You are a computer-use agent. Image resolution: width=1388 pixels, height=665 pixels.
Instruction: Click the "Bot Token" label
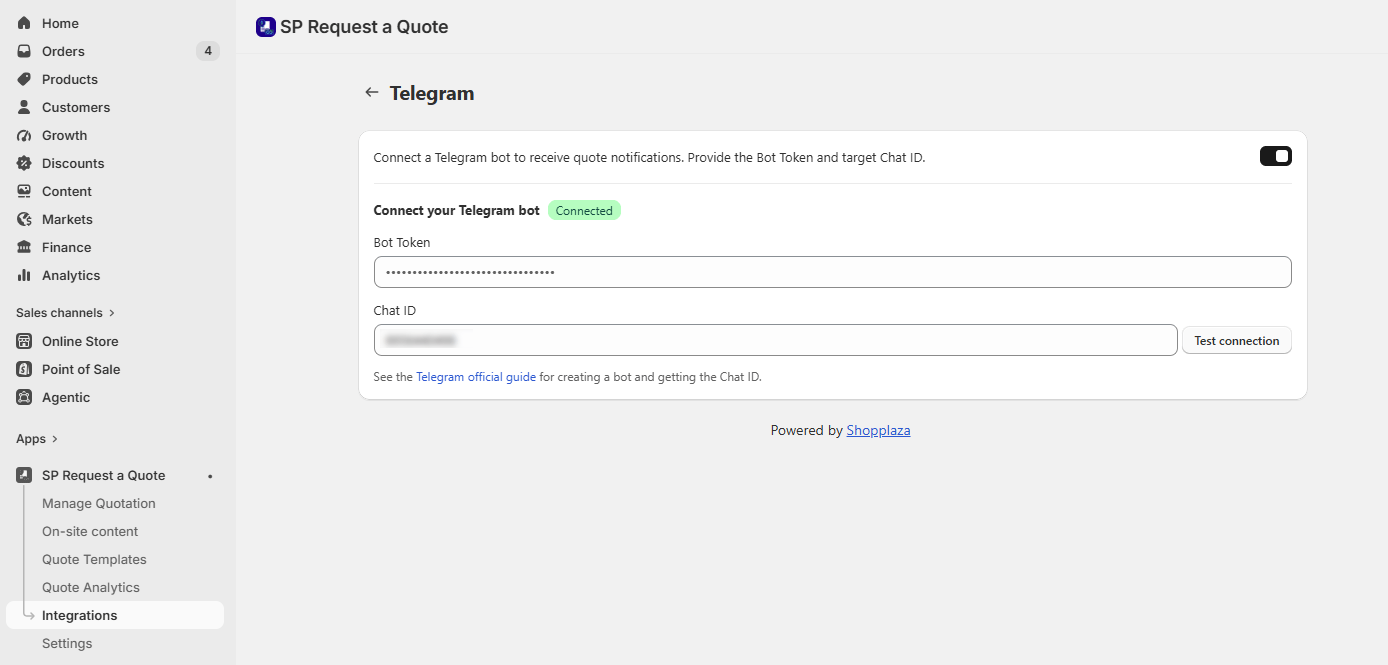pos(402,242)
